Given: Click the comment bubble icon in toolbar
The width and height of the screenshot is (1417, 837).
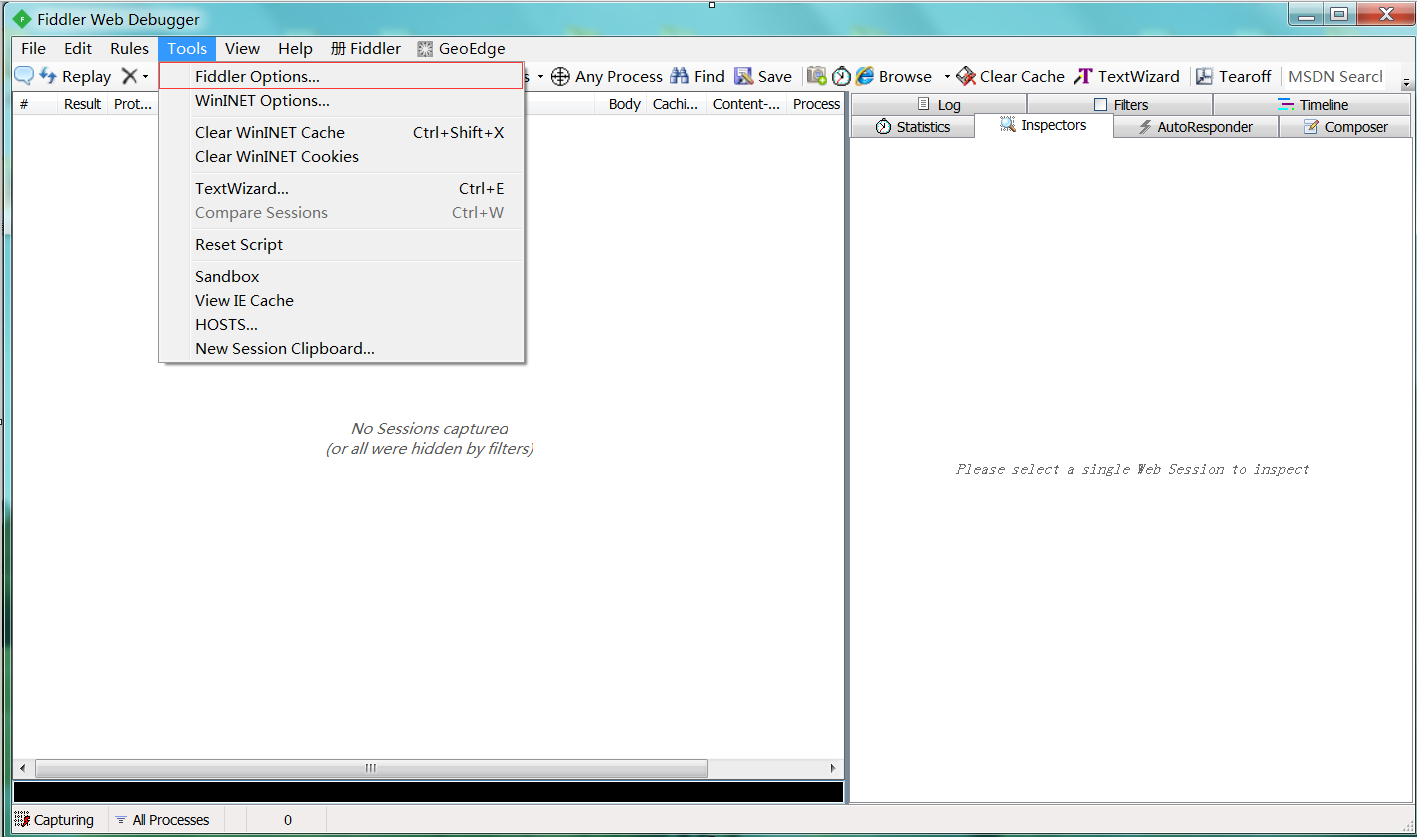Looking at the screenshot, I should (23, 76).
